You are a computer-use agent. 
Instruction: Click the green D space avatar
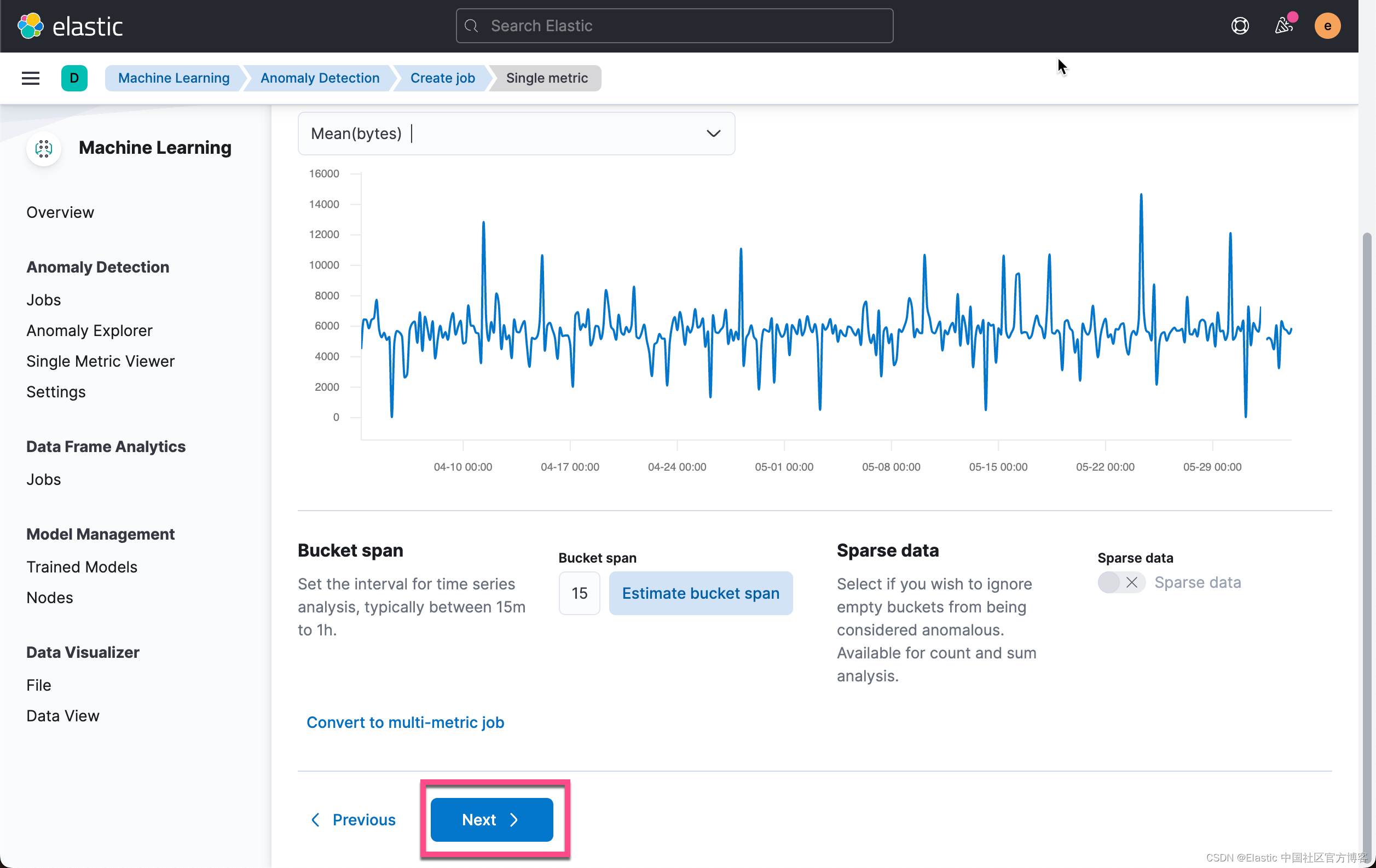(x=74, y=78)
